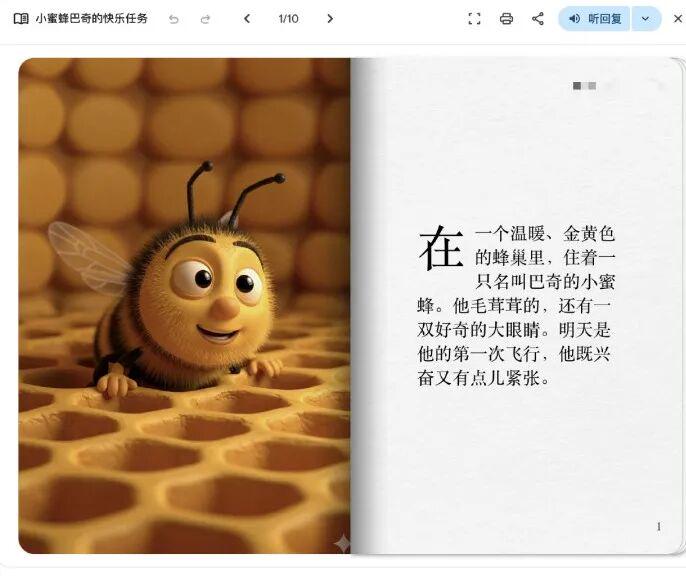This screenshot has width=686, height=576.
Task: Click the redo arrow icon
Action: pos(205,19)
